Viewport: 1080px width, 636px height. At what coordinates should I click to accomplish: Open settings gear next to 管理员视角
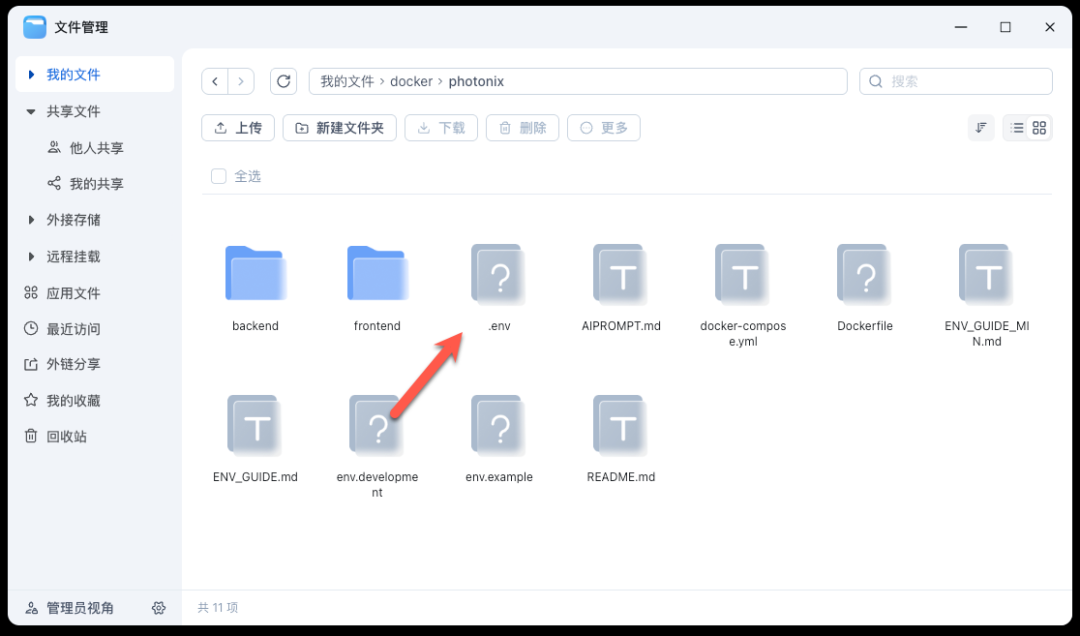coord(158,608)
